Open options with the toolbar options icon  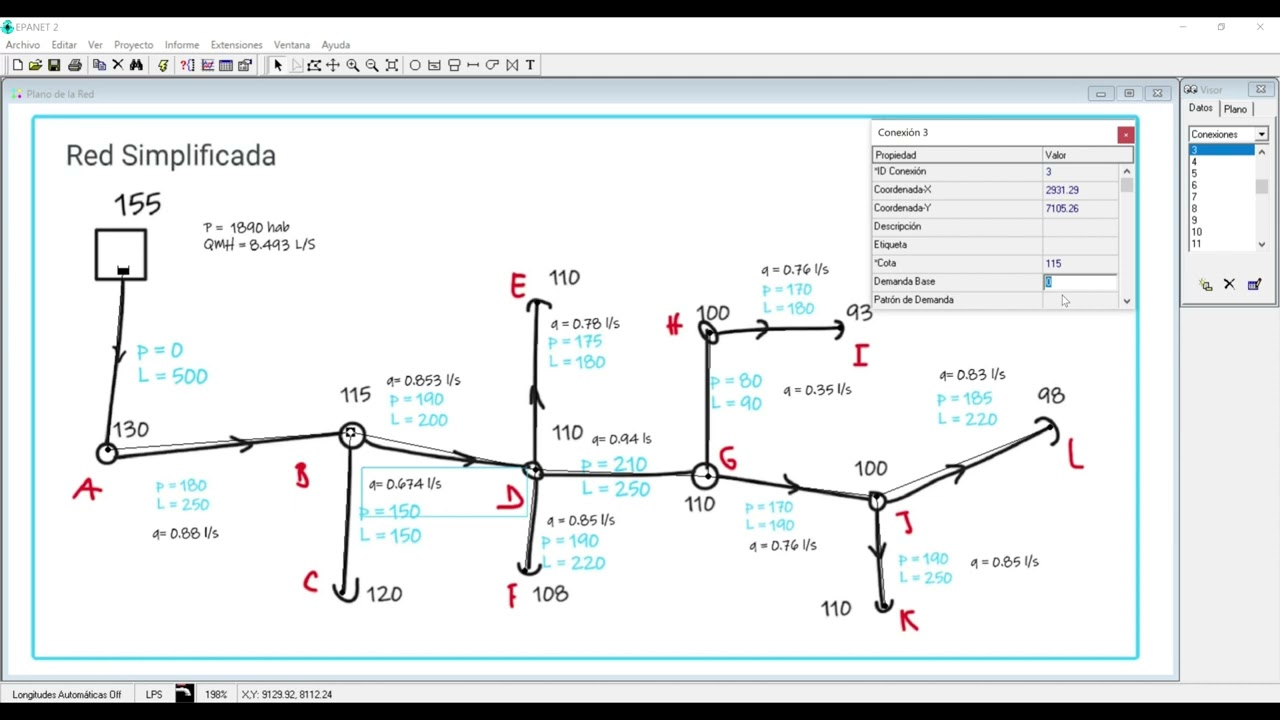click(x=245, y=65)
